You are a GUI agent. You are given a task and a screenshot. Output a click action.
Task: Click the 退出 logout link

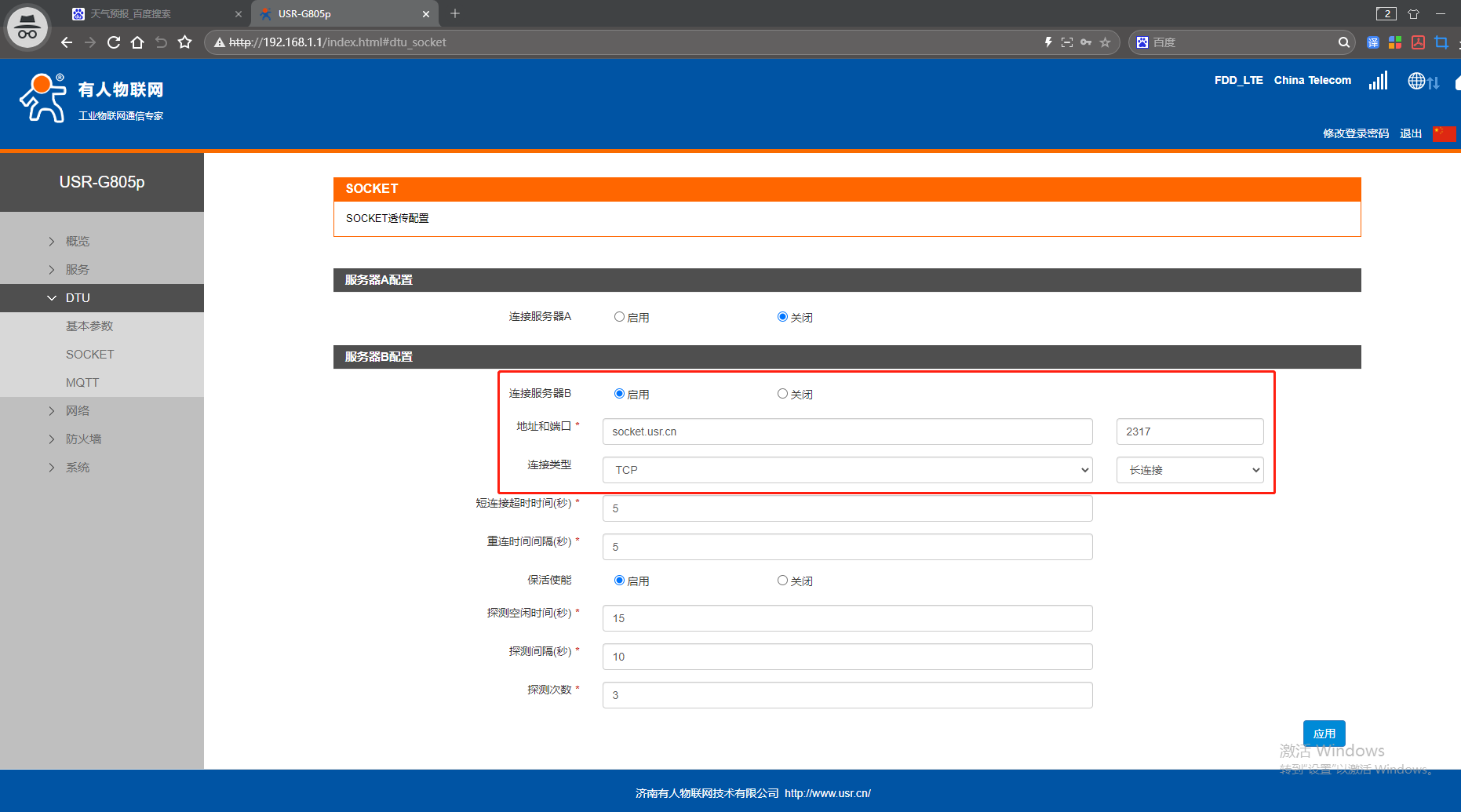point(1410,133)
